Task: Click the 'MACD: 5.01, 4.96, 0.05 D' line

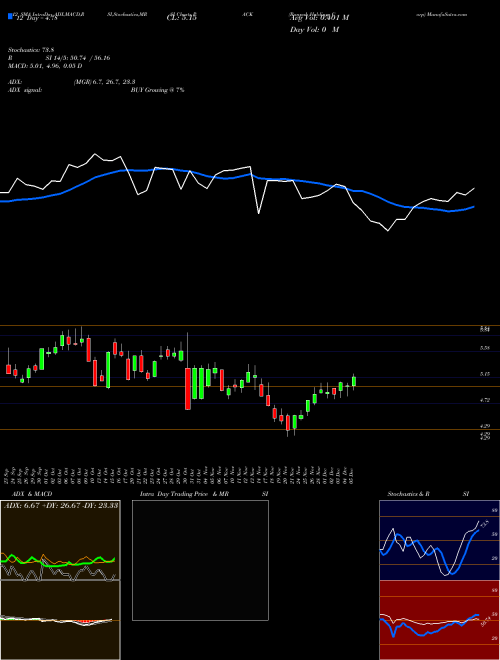Action: click(x=45, y=66)
